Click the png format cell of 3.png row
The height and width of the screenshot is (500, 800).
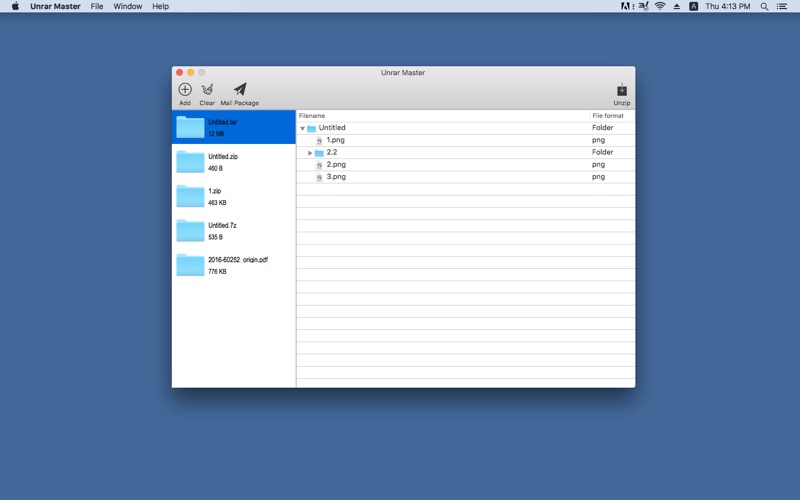pyautogui.click(x=598, y=177)
